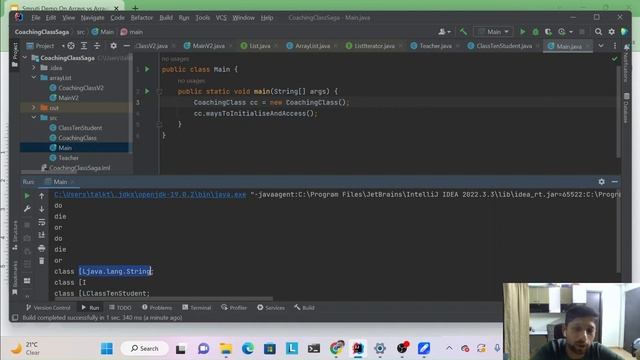The image size is (640, 360).
Task: Click layout icon in Run panel sidebar
Action: click(x=27, y=281)
